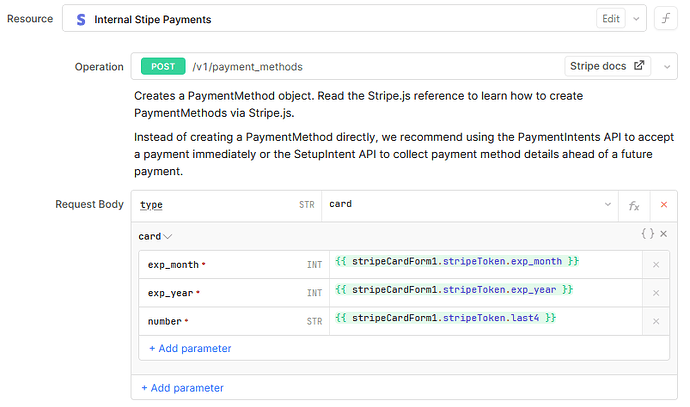Screen dimensions: 690x407
Task: Click the dropdown chevron in type row
Action: [x=608, y=204]
